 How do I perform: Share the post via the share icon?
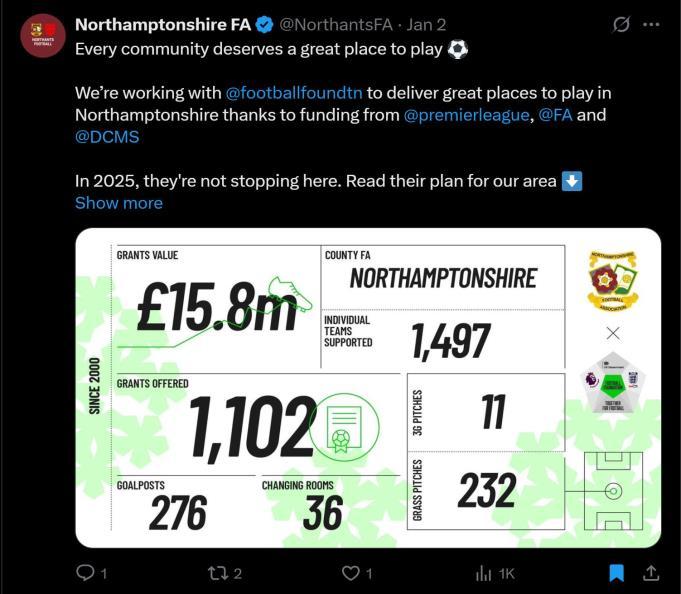tap(650, 573)
